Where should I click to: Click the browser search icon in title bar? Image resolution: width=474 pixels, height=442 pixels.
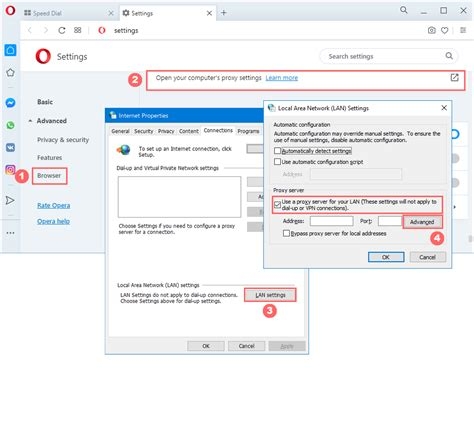[x=404, y=10]
